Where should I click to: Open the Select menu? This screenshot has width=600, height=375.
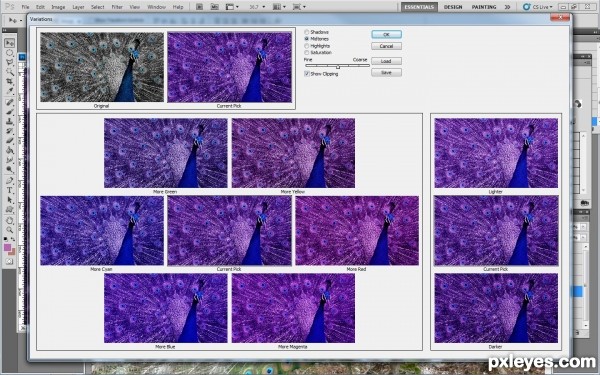(x=98, y=7)
